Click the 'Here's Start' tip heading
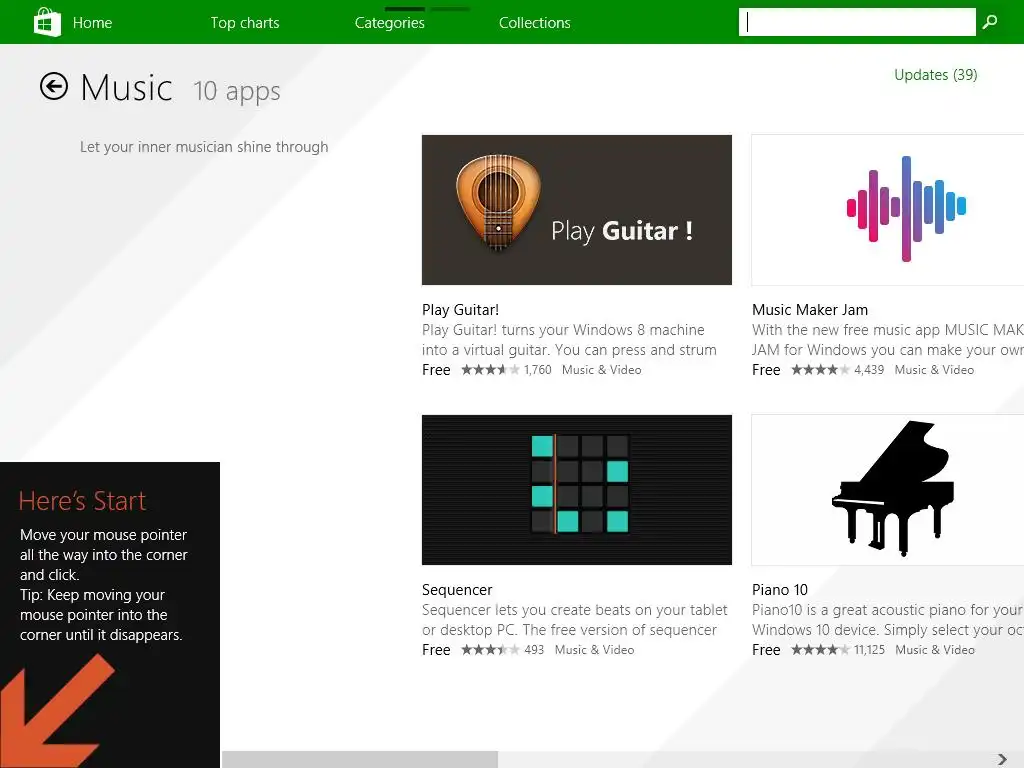 coord(82,501)
